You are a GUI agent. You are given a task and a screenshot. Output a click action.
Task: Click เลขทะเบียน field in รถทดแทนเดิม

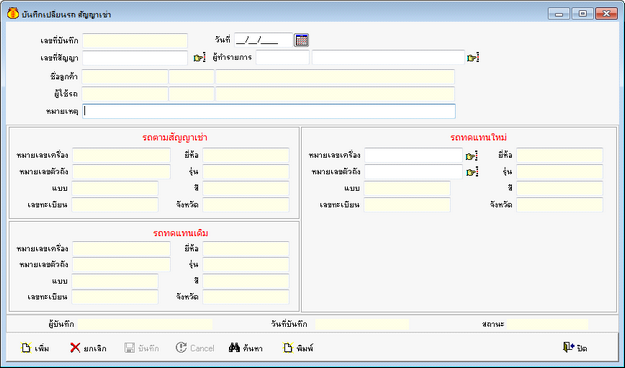[x=115, y=297]
